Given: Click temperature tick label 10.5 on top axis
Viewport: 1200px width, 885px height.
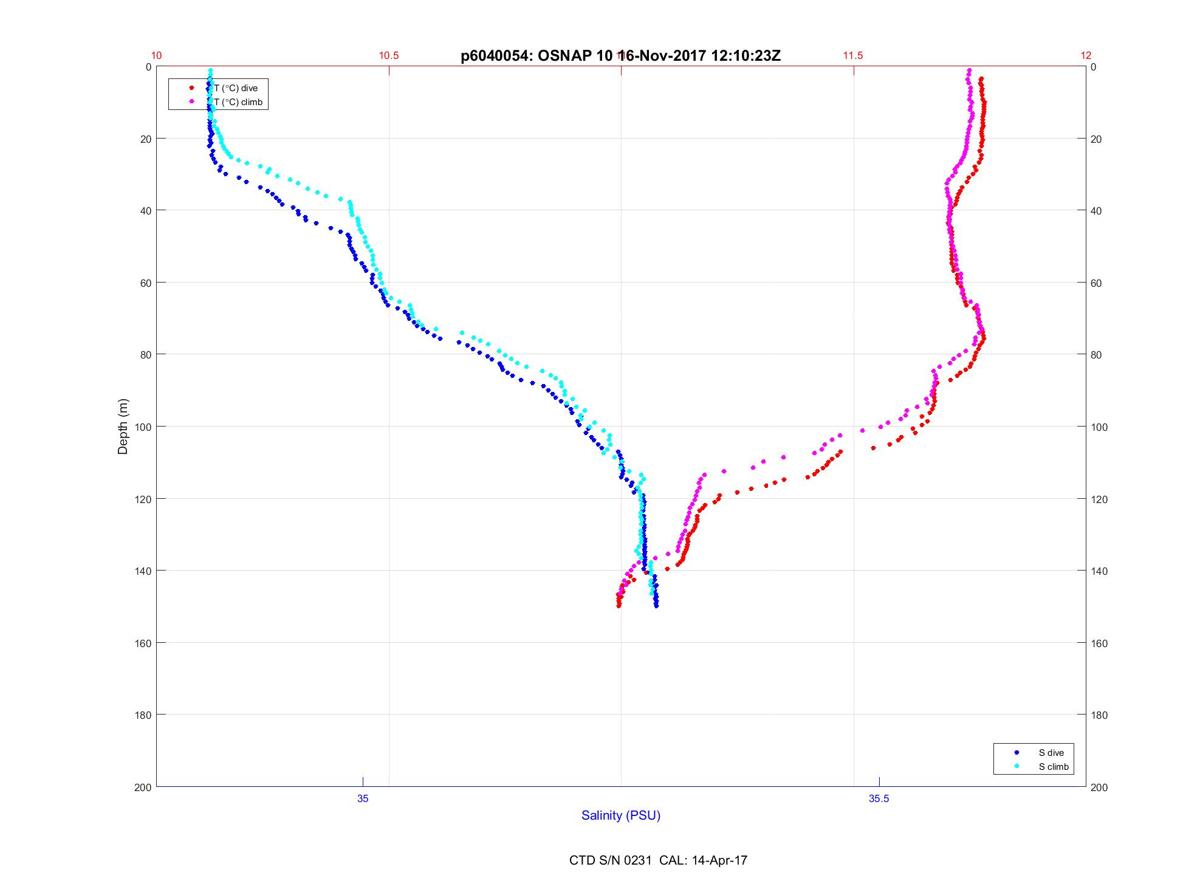Looking at the screenshot, I should (x=389, y=56).
